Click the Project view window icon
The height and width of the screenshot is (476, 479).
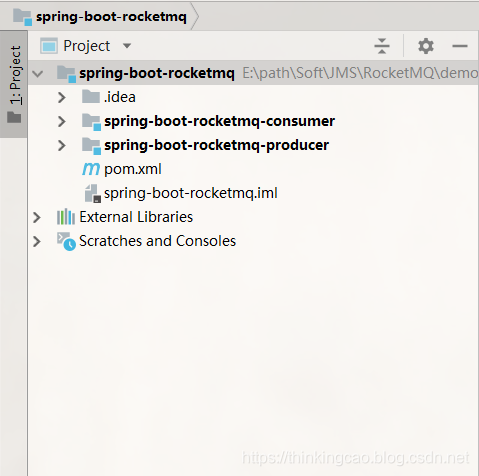49,46
